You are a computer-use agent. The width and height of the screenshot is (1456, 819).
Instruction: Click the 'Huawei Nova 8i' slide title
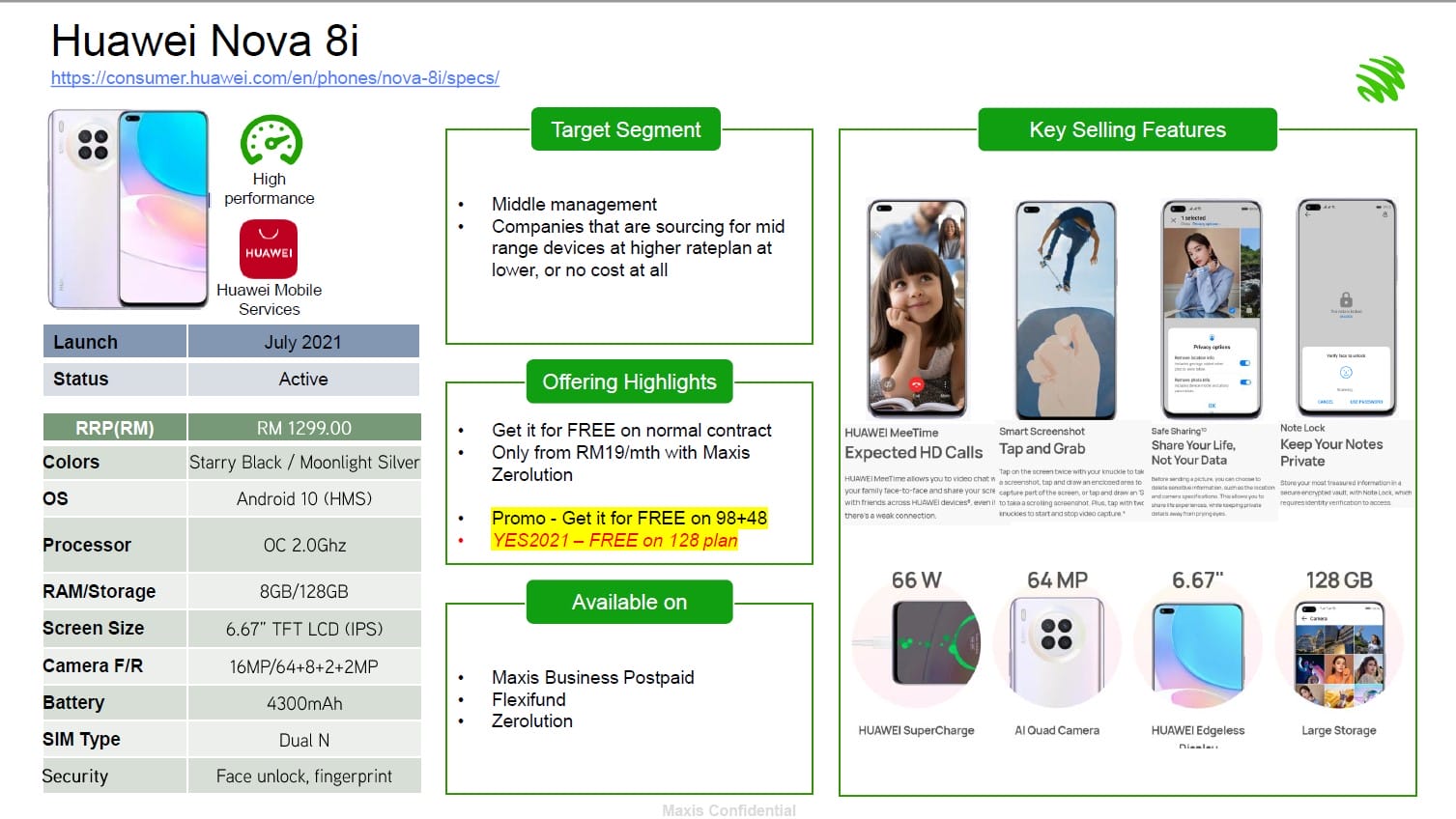(205, 41)
